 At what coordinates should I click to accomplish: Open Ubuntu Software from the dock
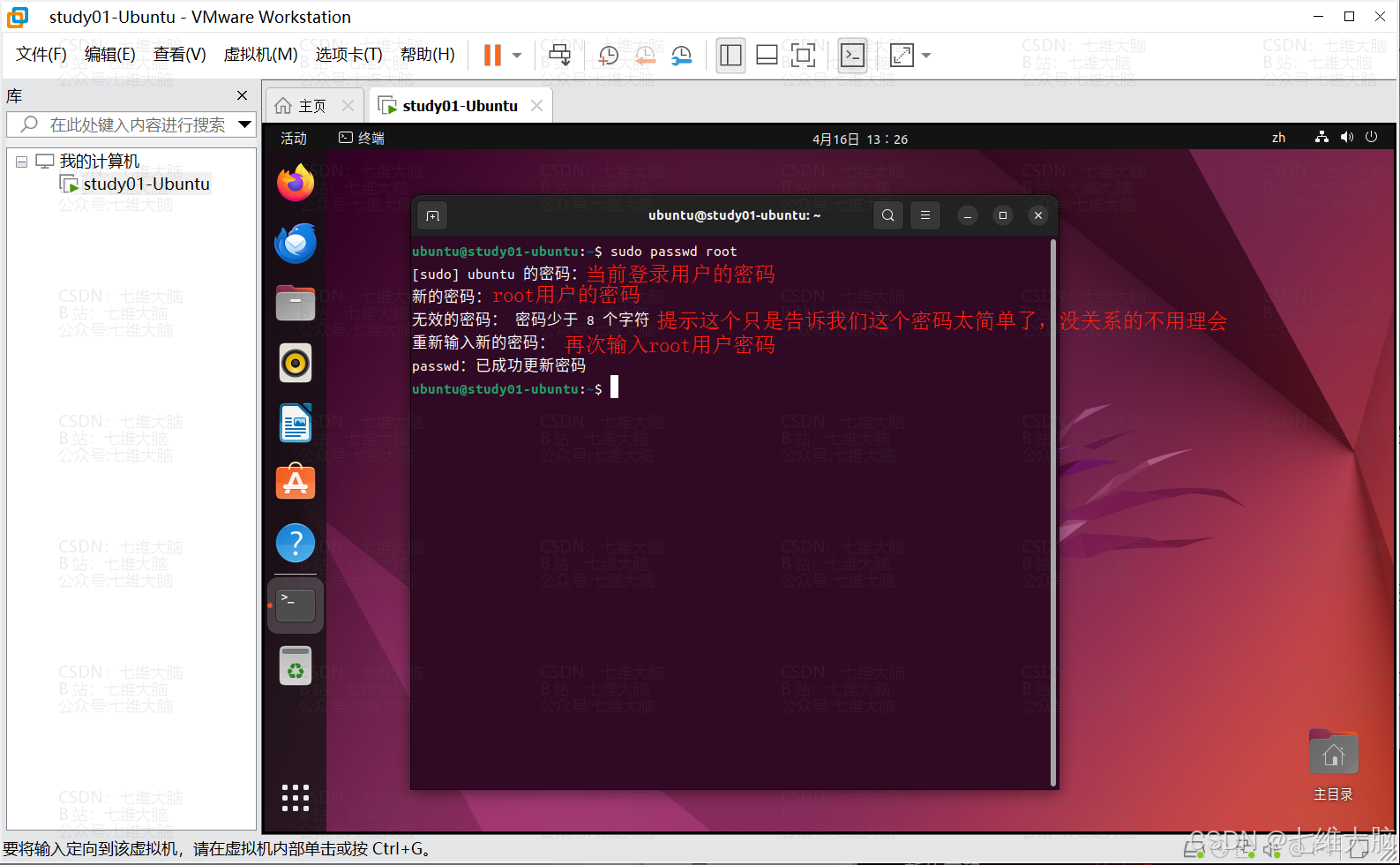tap(296, 482)
